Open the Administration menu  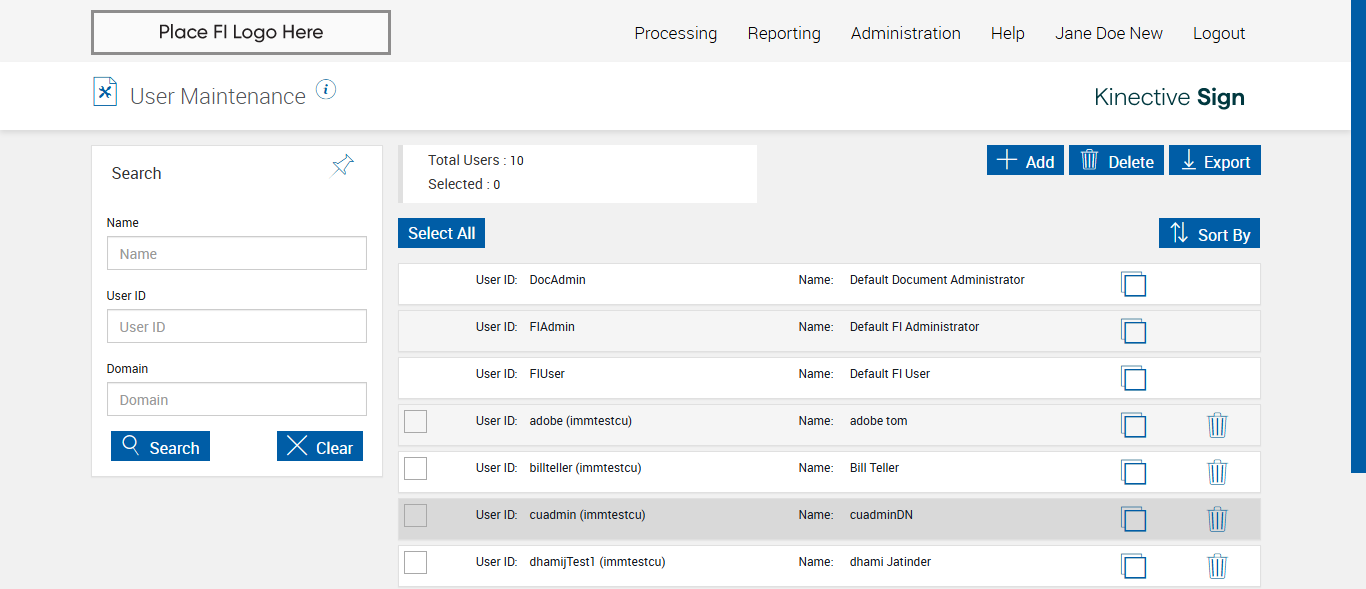tap(905, 33)
